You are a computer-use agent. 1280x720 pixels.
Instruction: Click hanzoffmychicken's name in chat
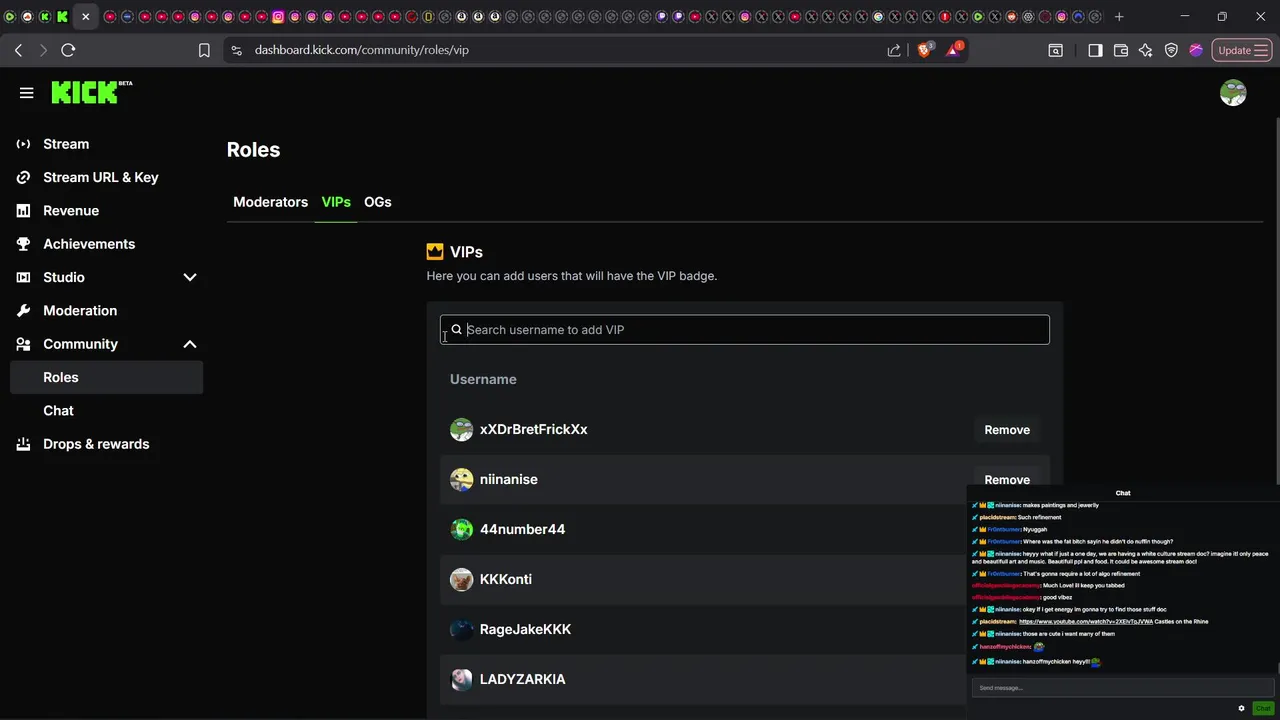pos(1005,647)
